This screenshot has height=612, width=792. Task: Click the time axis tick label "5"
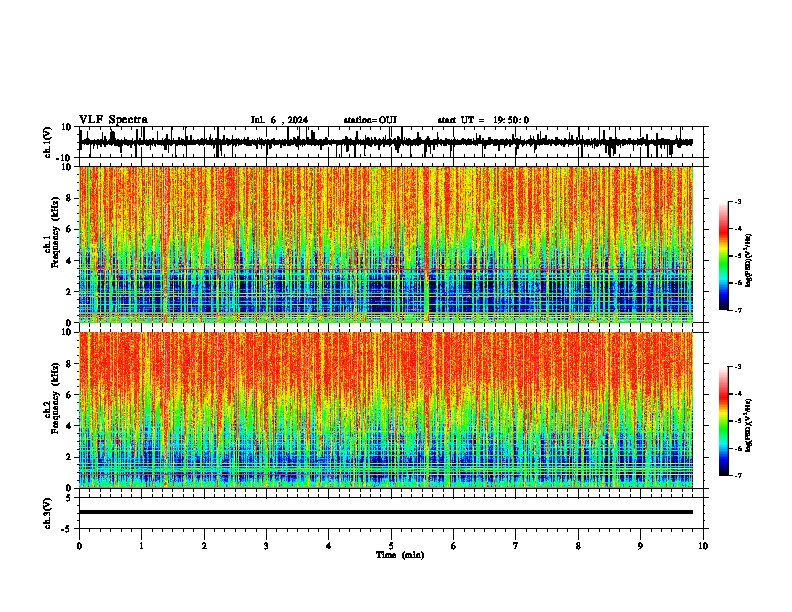tap(391, 546)
